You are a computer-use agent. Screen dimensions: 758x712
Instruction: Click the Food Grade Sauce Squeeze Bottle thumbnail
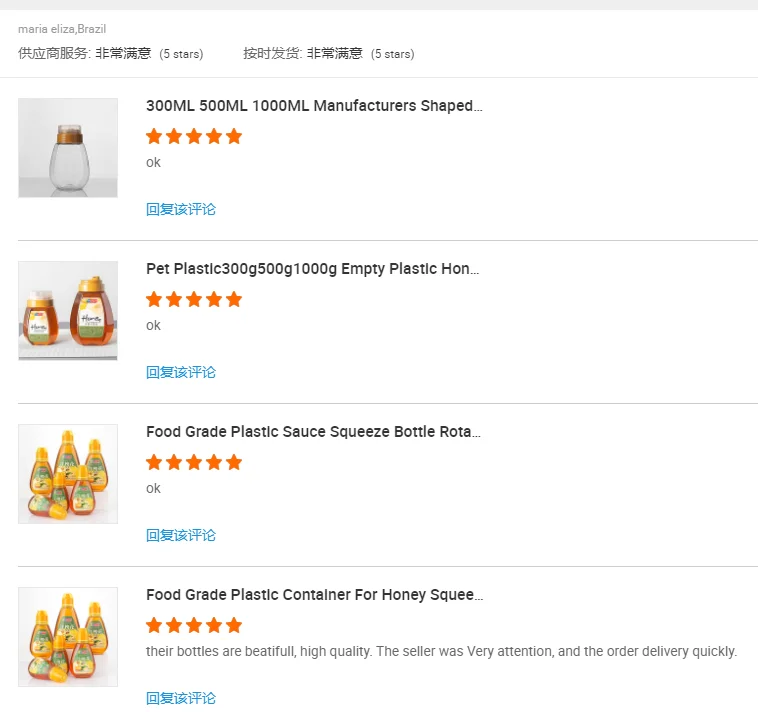[68, 474]
